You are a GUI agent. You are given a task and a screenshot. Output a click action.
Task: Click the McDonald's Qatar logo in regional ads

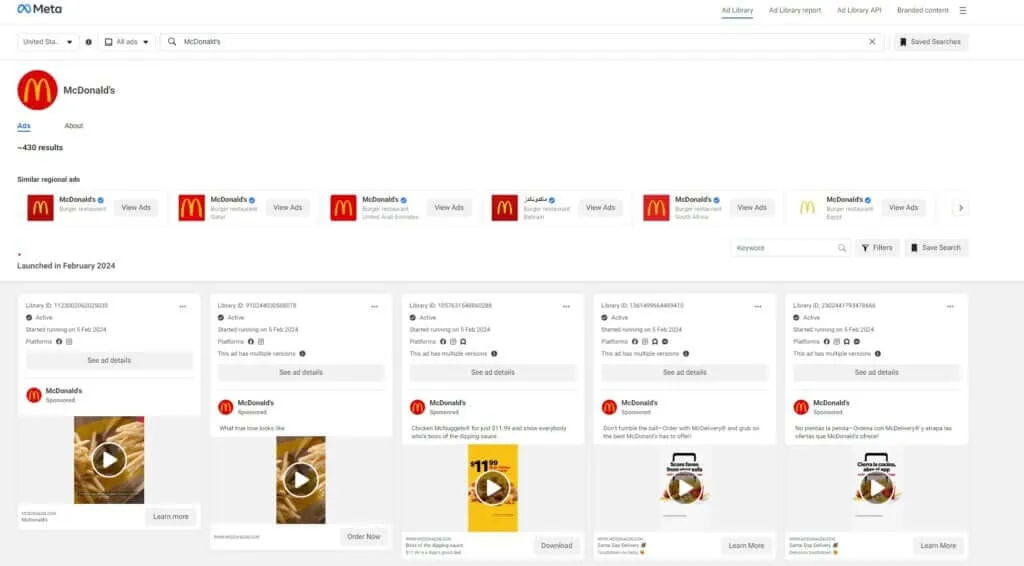coord(191,208)
